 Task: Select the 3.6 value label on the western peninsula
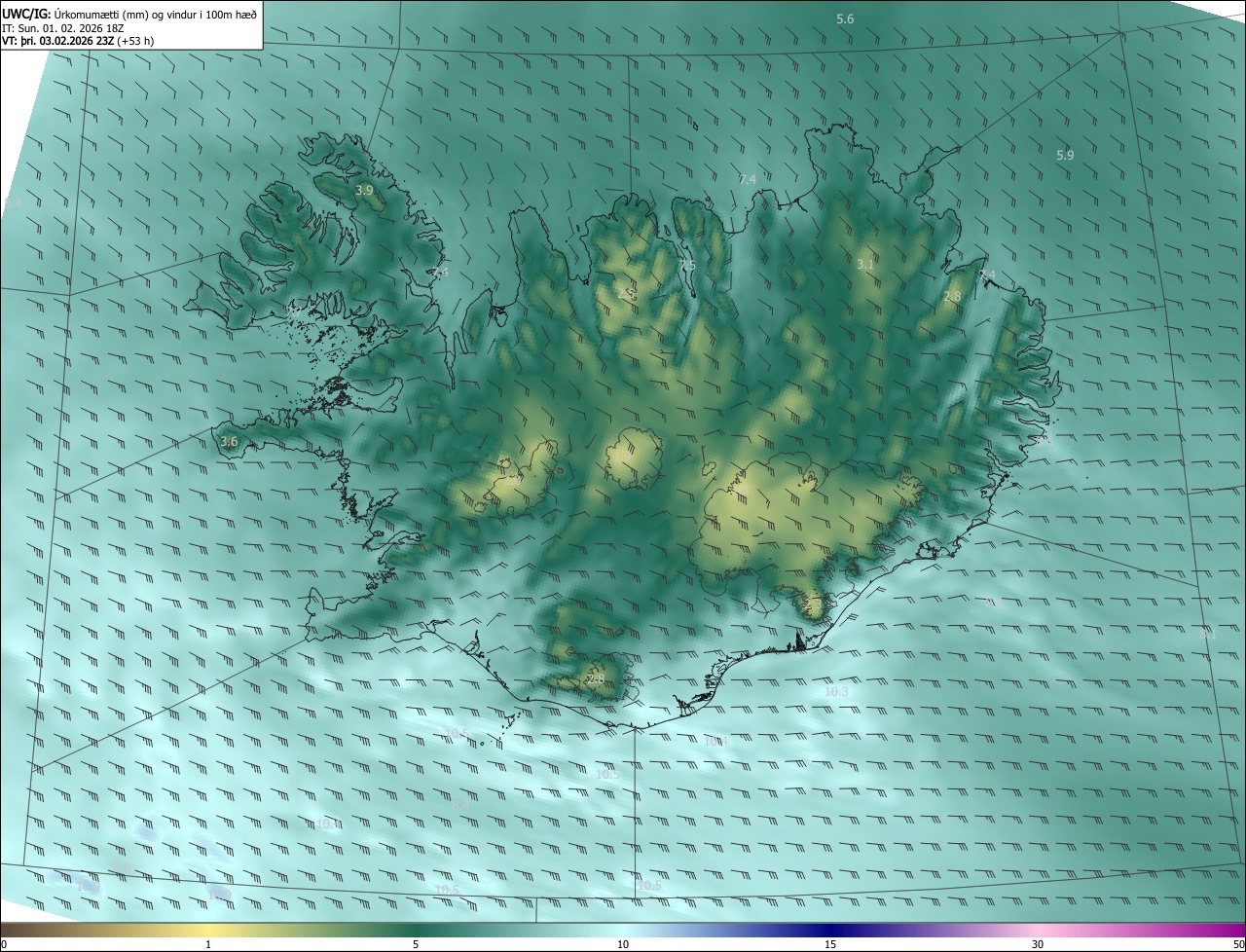229,441
